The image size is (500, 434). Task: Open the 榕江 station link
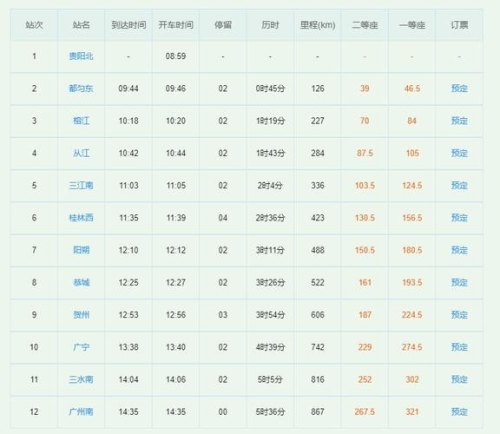(x=81, y=121)
